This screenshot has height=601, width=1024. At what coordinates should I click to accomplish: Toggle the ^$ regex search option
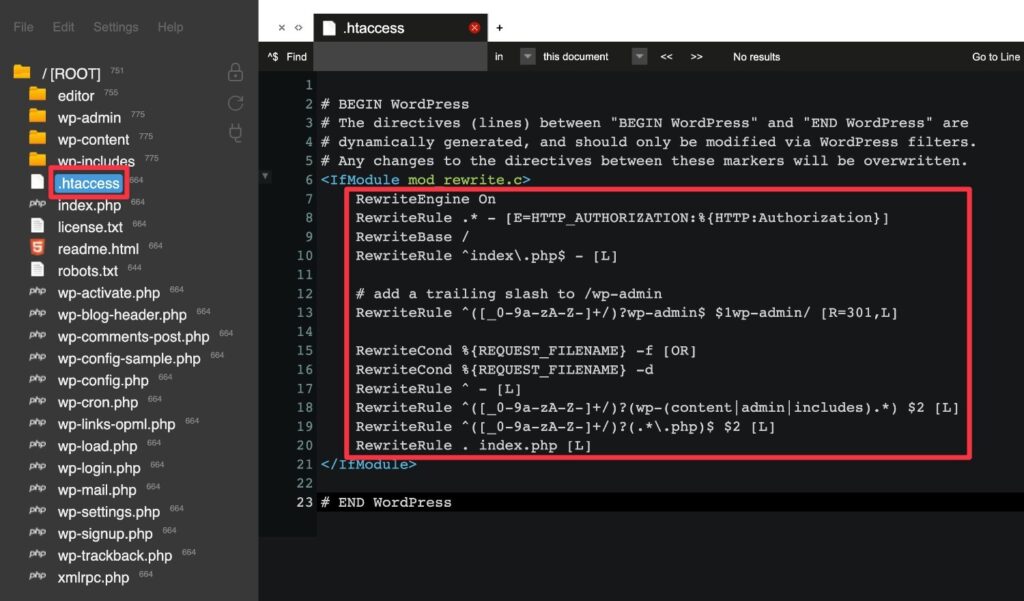pos(272,57)
